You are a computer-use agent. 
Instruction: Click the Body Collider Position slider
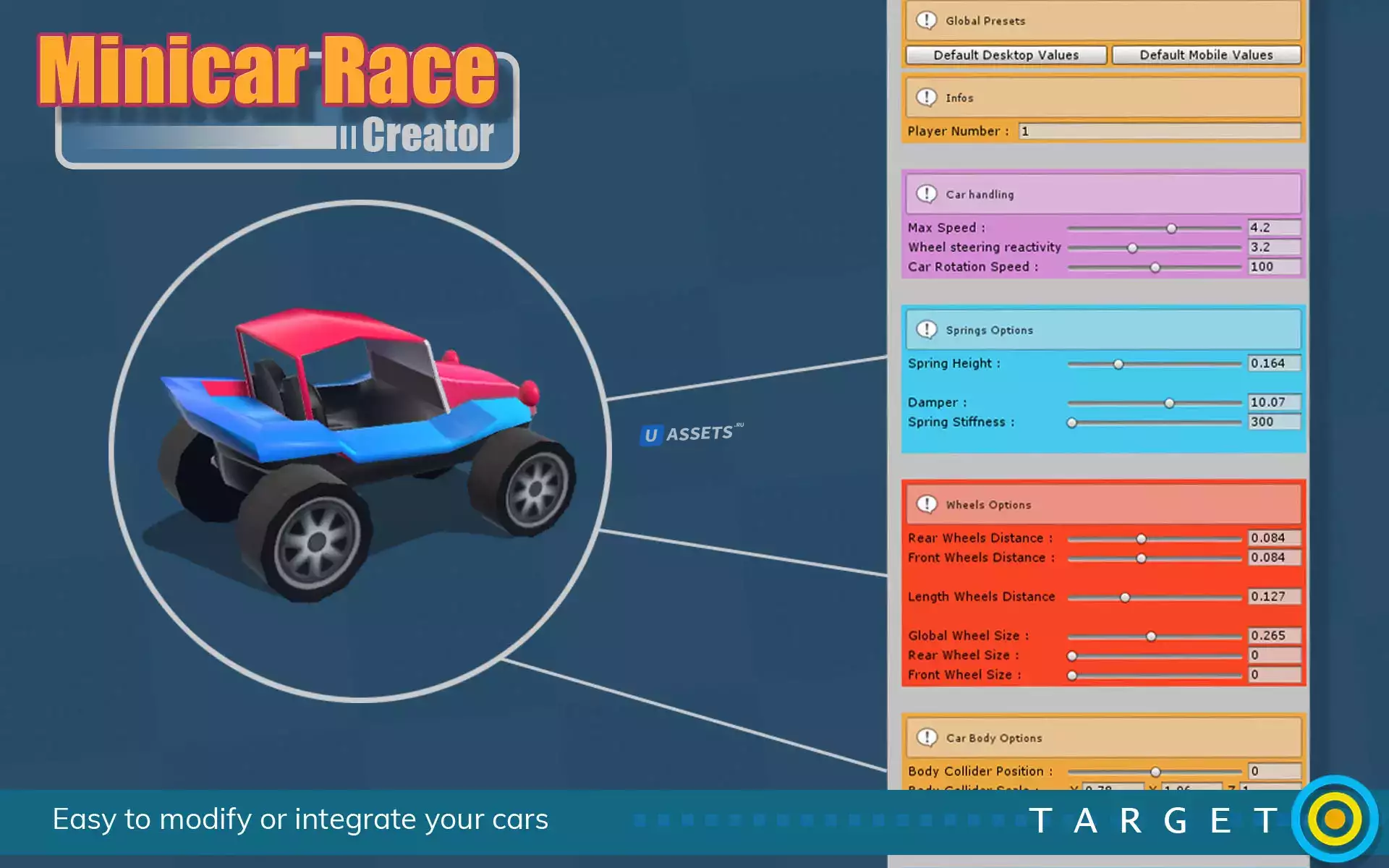coord(1155,772)
